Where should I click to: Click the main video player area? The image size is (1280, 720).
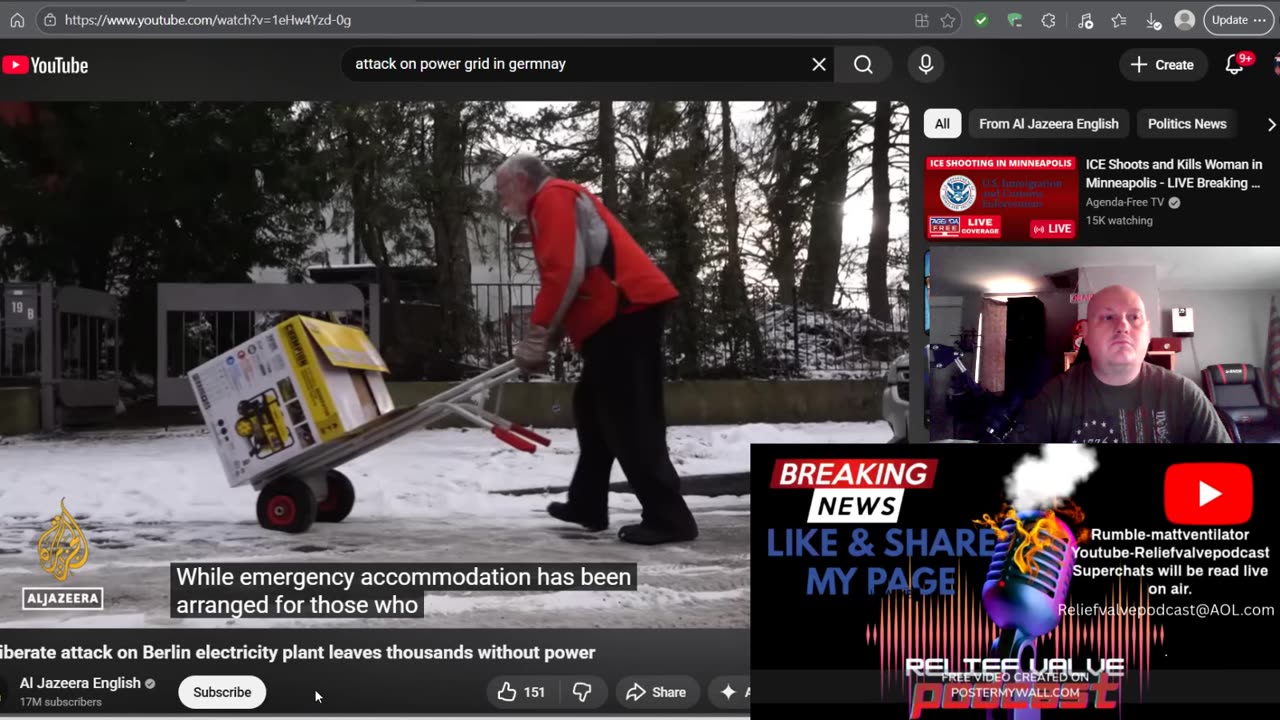(x=454, y=364)
